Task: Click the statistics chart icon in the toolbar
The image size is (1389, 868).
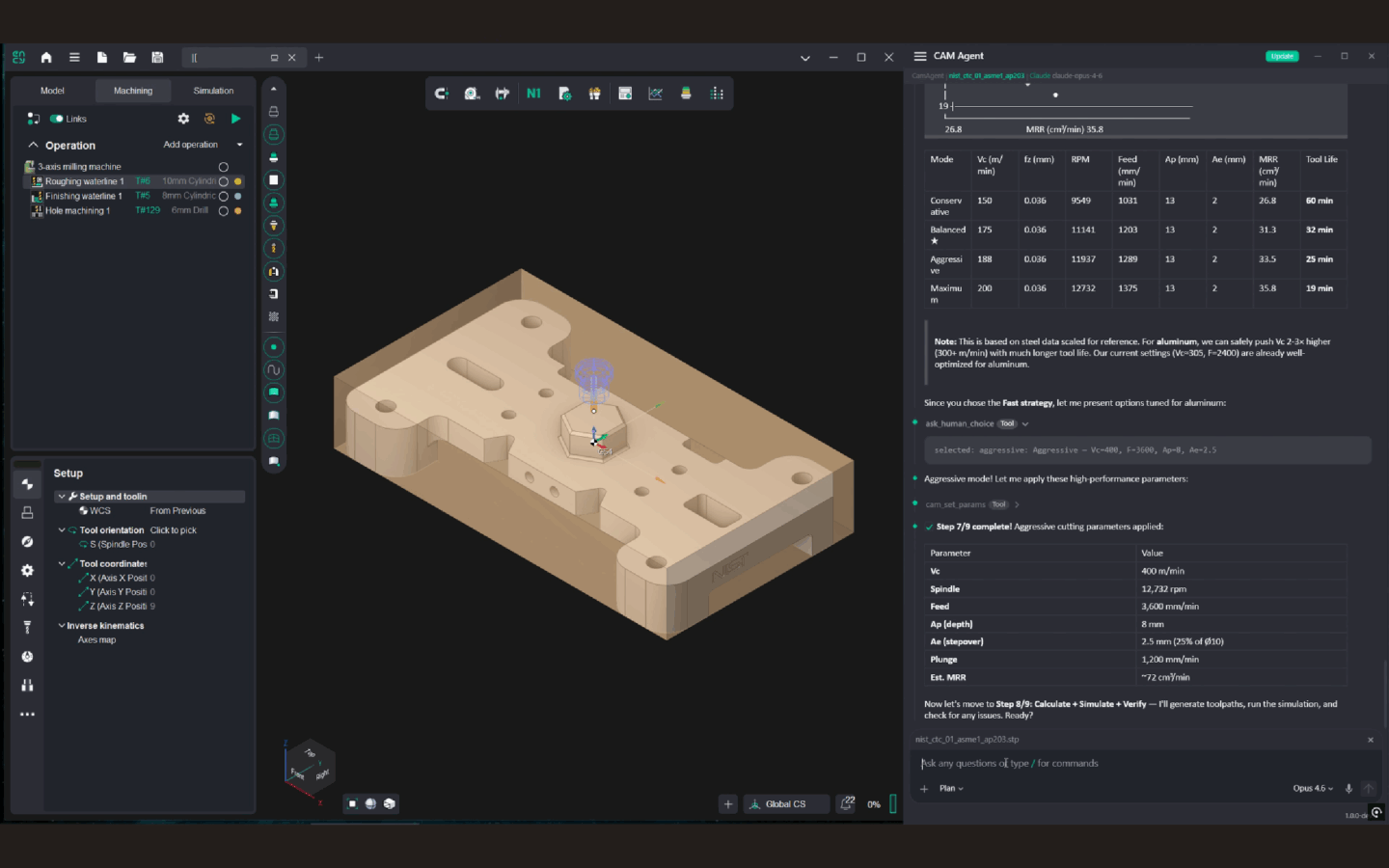Action: [x=655, y=93]
